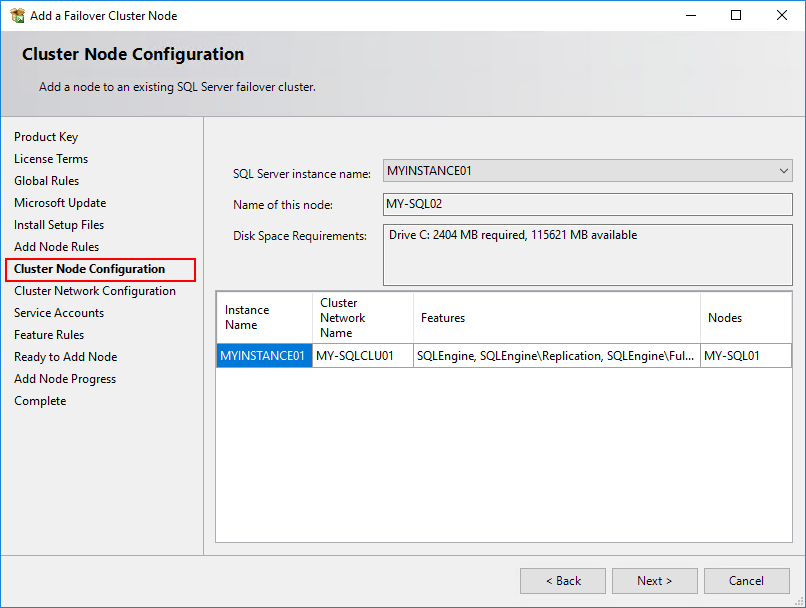The height and width of the screenshot is (608, 806).
Task: Select Global Rules in the step list
Action: pos(46,181)
